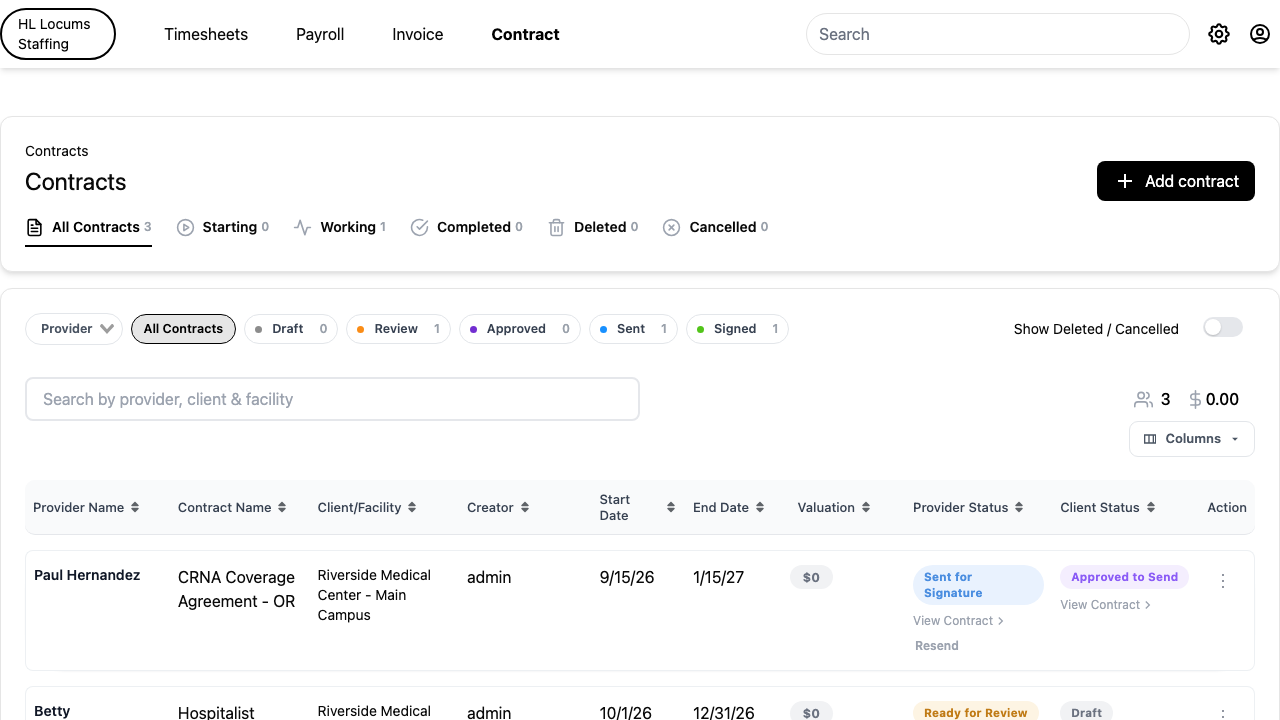Viewport: 1280px width, 720px height.
Task: Open the Payroll menu
Action: coord(320,34)
